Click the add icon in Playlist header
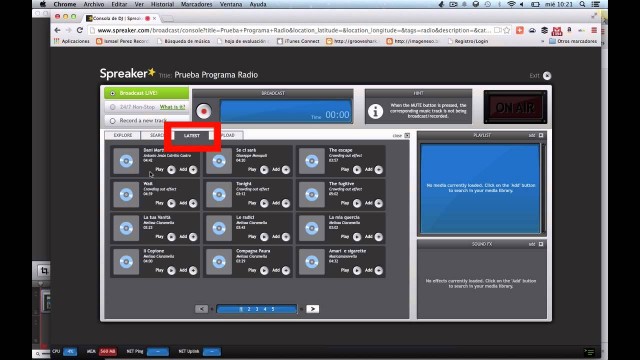640x360 pixels. [541, 135]
